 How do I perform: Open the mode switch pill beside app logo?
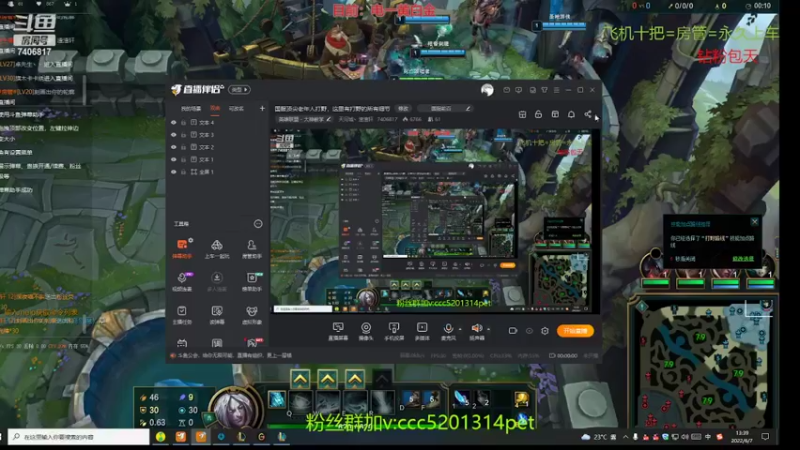coord(239,90)
